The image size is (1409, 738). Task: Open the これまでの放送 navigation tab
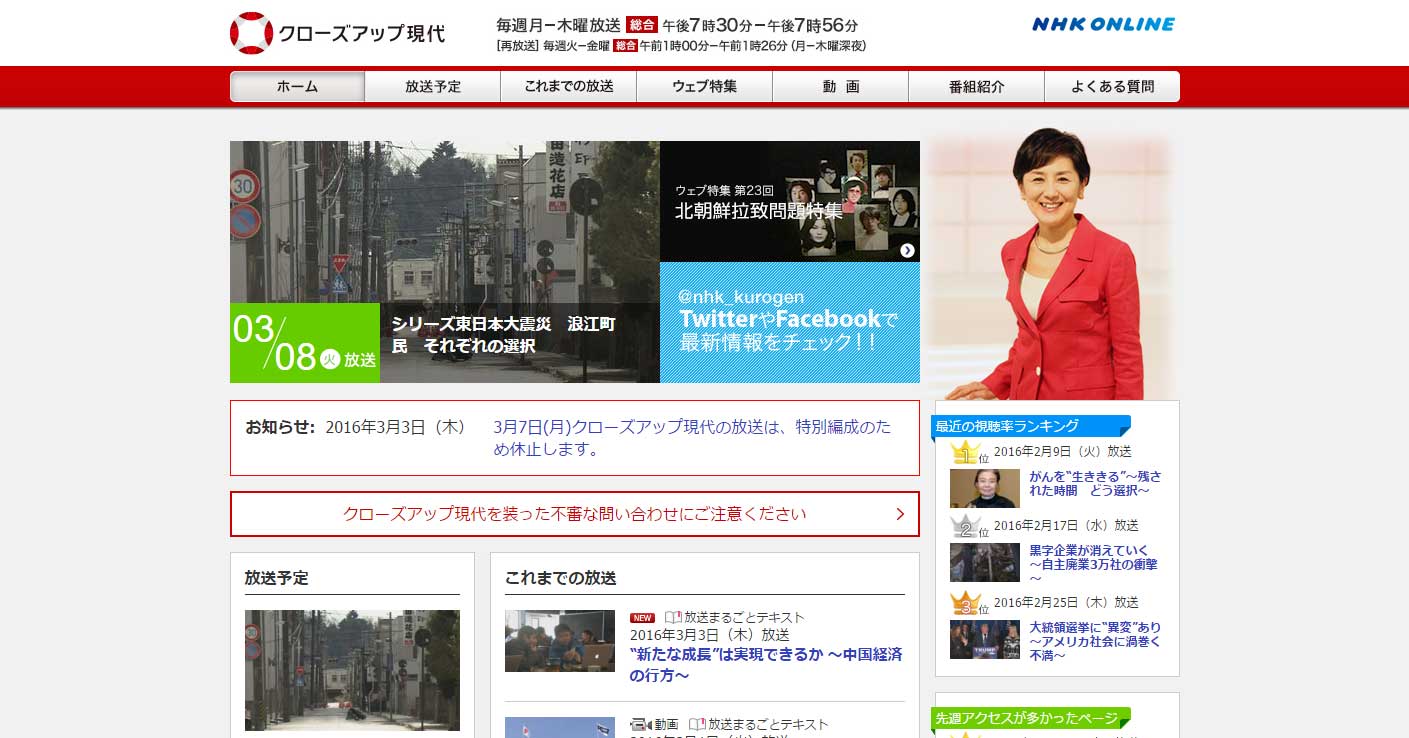(x=569, y=87)
